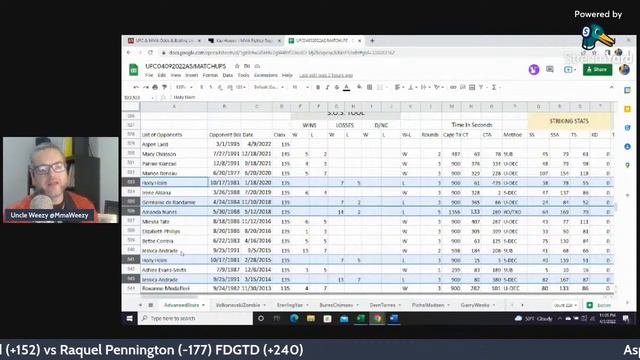640x360 pixels.
Task: Open a new browser tab with plus
Action: click(372, 41)
